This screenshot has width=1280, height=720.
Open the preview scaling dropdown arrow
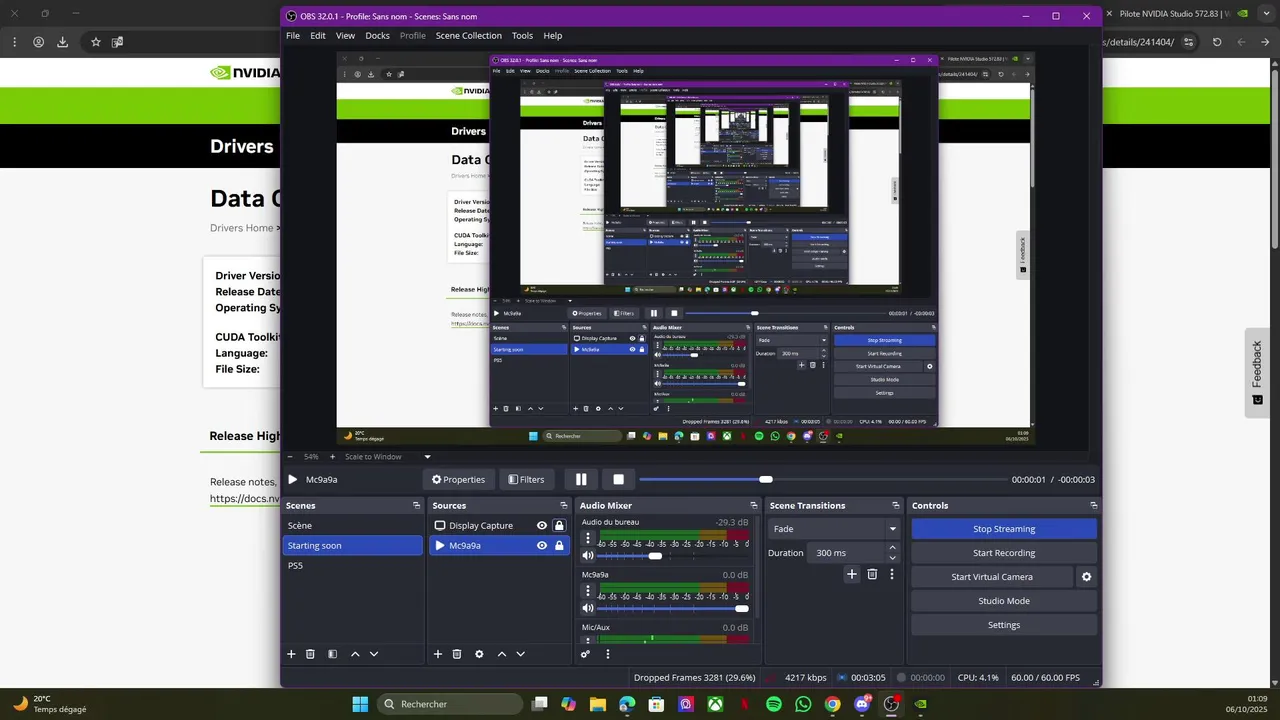click(x=427, y=457)
